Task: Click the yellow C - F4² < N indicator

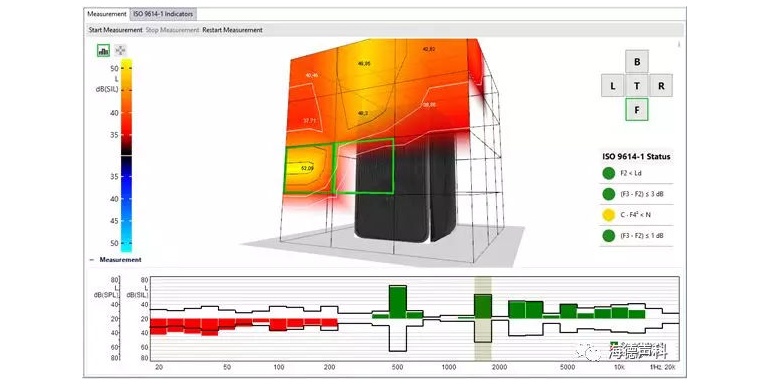Action: 608,215
